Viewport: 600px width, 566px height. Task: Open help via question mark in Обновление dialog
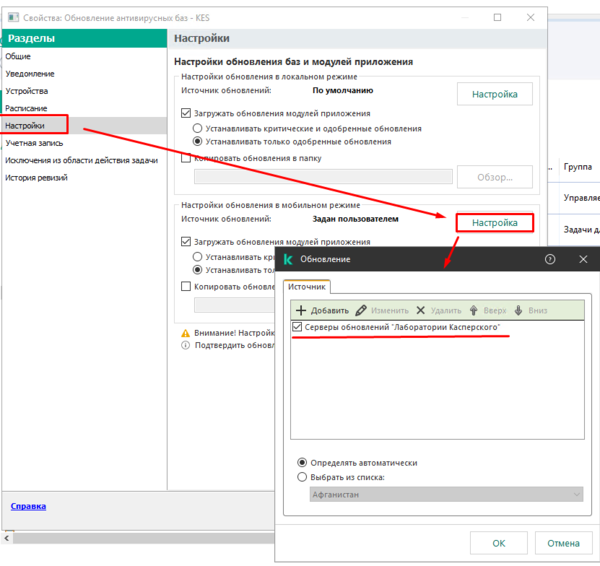[x=550, y=259]
